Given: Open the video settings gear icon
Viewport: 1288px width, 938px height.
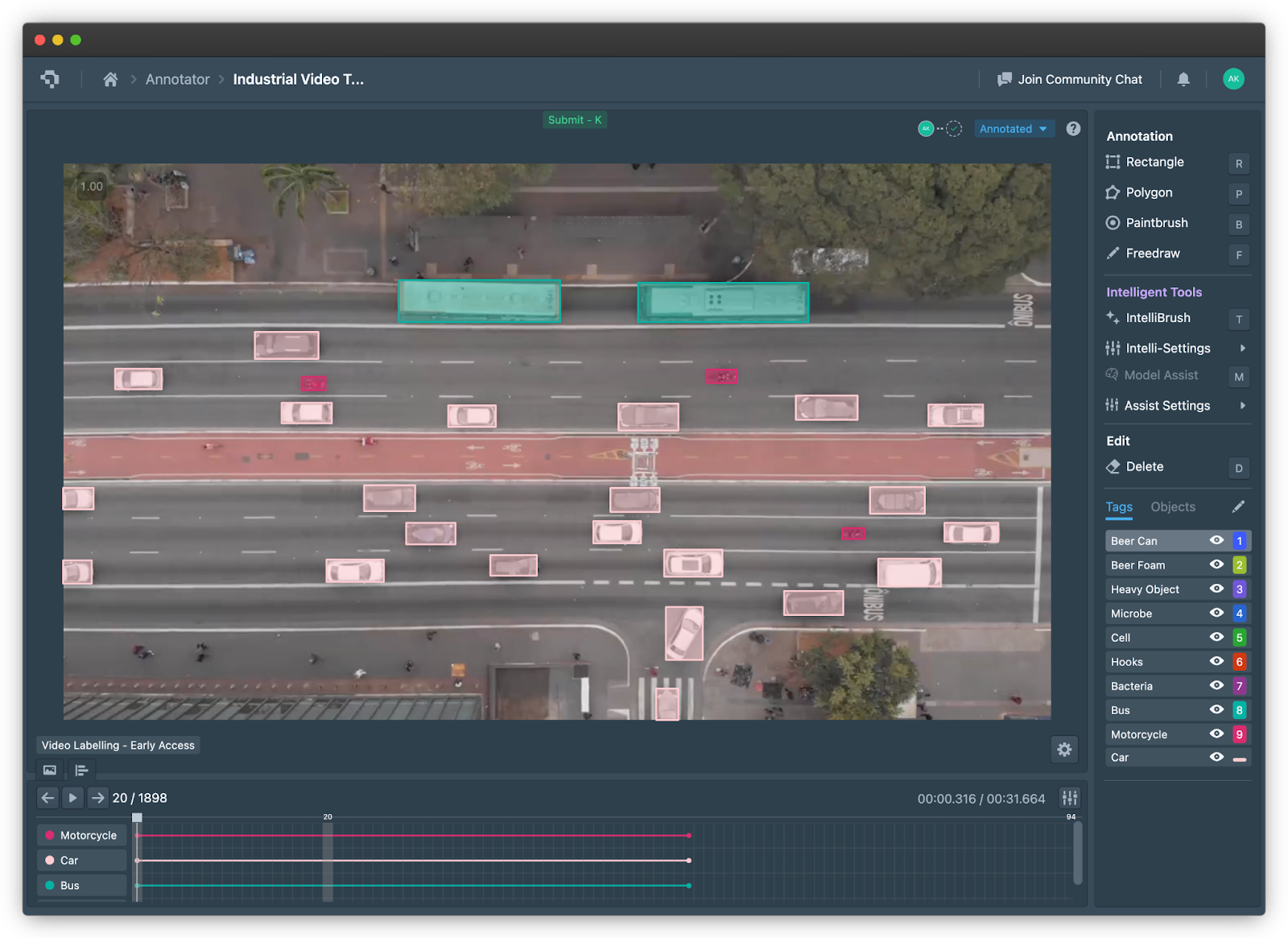Looking at the screenshot, I should (x=1064, y=749).
